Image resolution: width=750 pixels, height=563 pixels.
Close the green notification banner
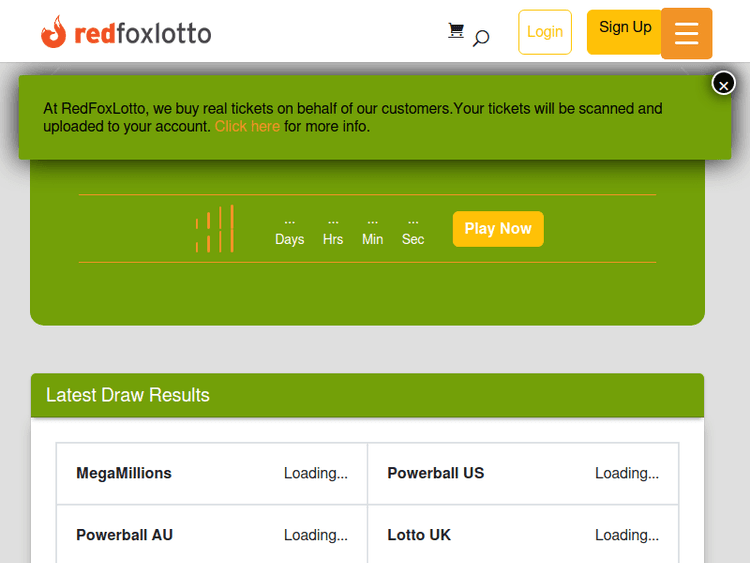tap(723, 84)
